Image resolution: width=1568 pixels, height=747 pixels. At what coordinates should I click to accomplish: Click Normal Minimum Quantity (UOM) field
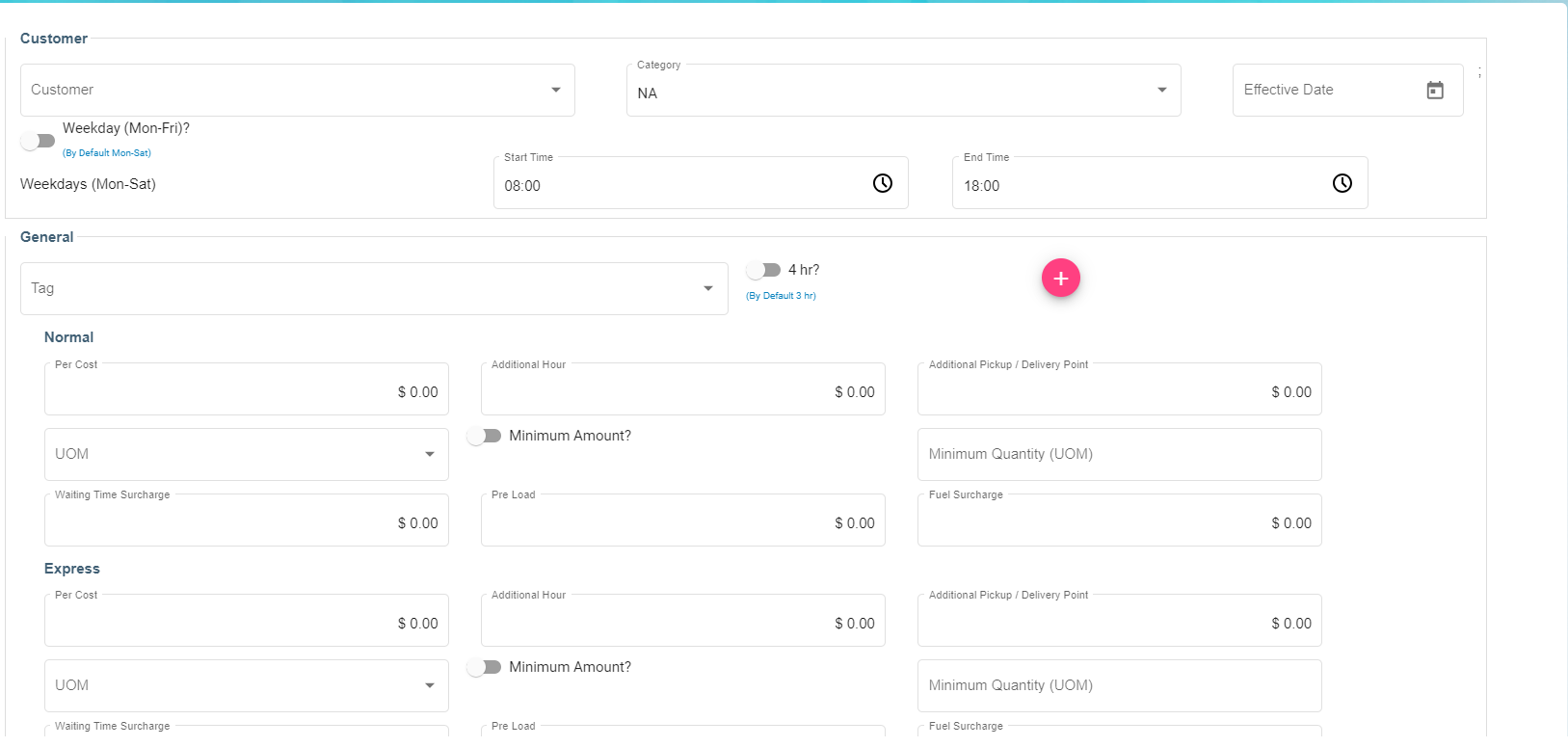click(1118, 454)
